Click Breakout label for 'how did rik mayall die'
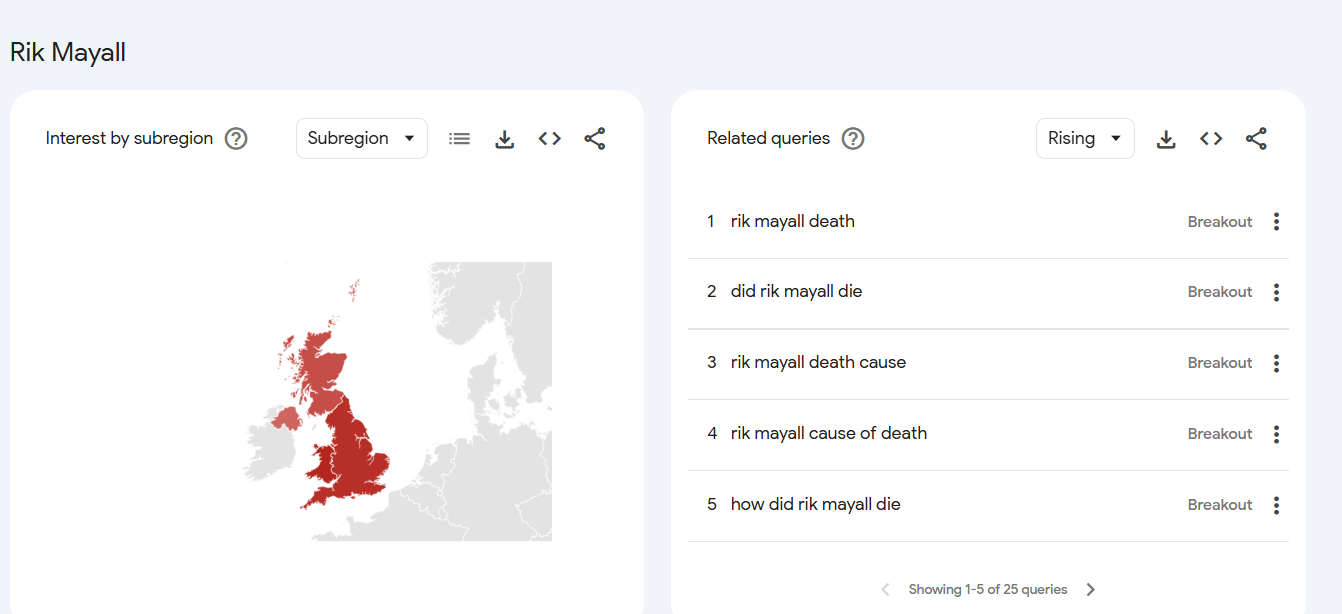Image resolution: width=1342 pixels, height=614 pixels. pyautogui.click(x=1220, y=505)
